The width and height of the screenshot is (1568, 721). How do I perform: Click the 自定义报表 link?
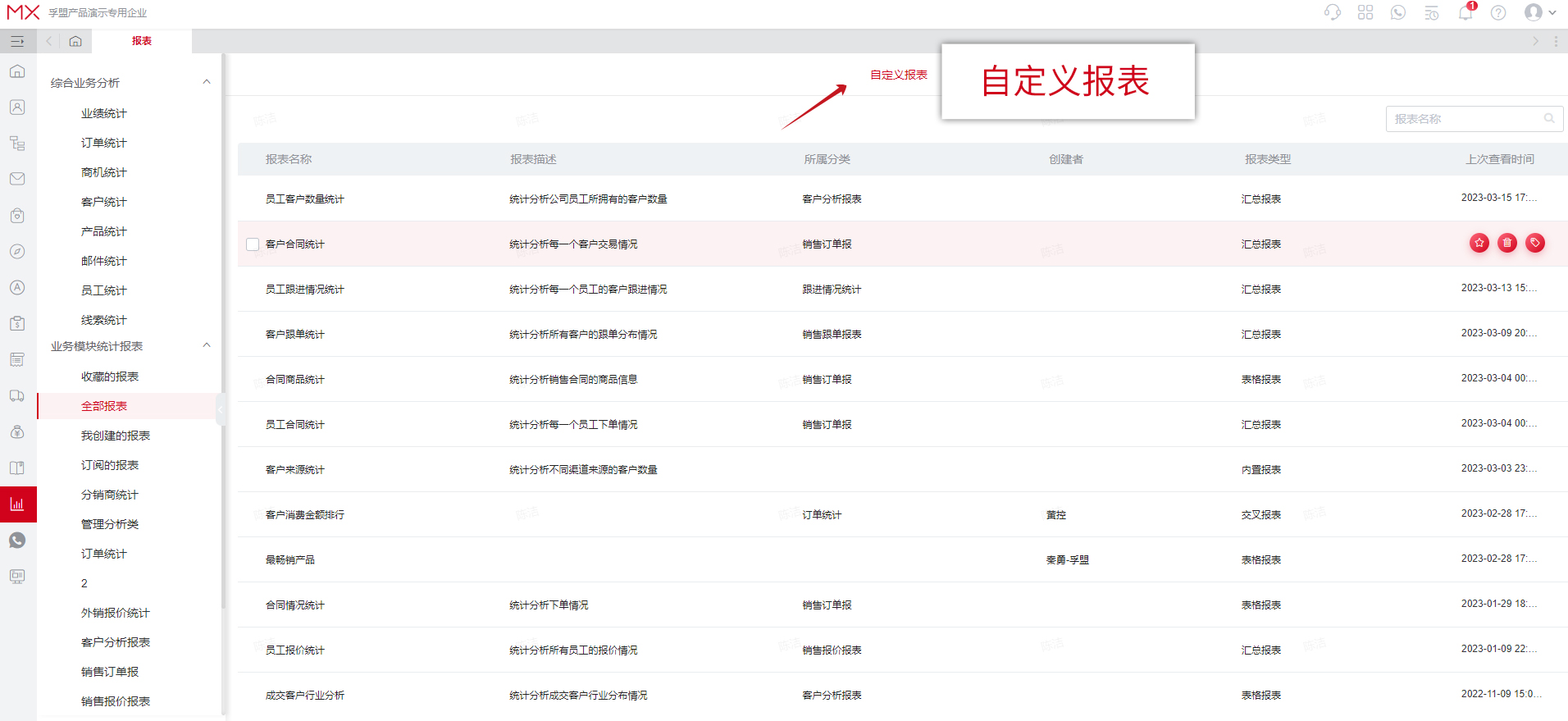click(899, 75)
